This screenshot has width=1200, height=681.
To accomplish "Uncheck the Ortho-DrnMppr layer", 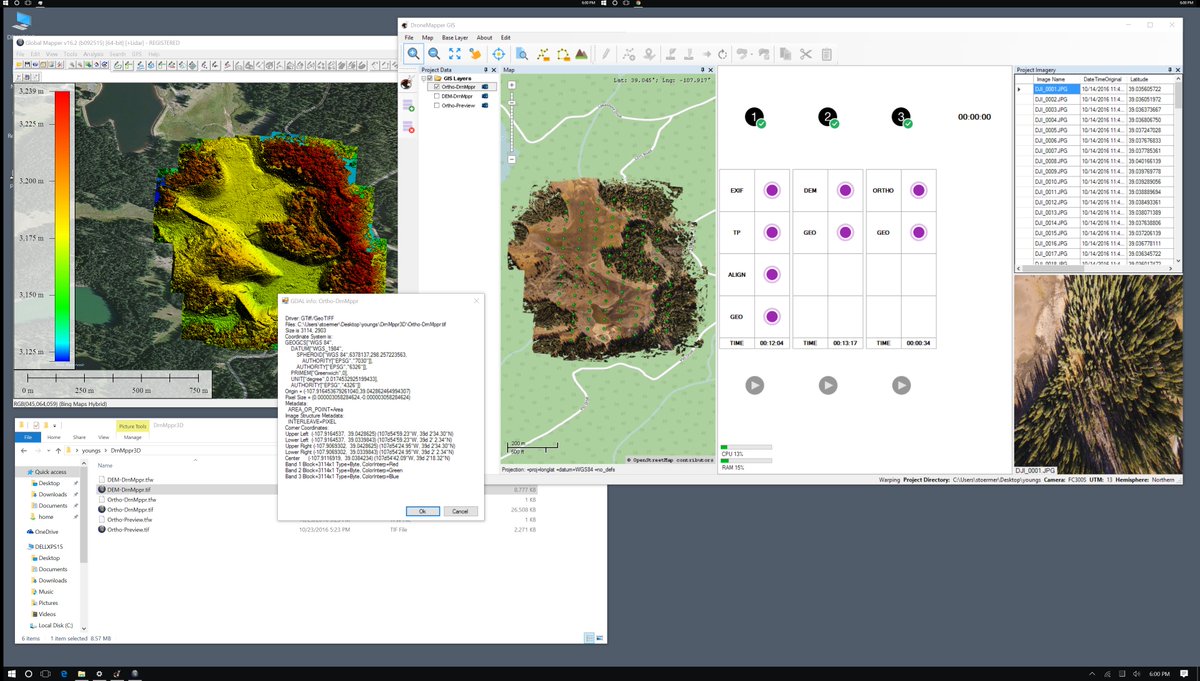I will [x=437, y=87].
